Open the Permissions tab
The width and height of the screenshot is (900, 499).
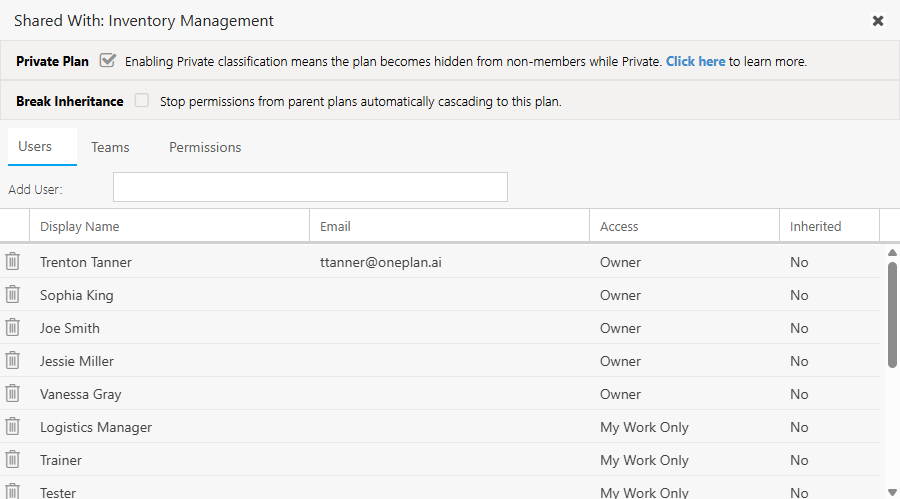click(205, 148)
